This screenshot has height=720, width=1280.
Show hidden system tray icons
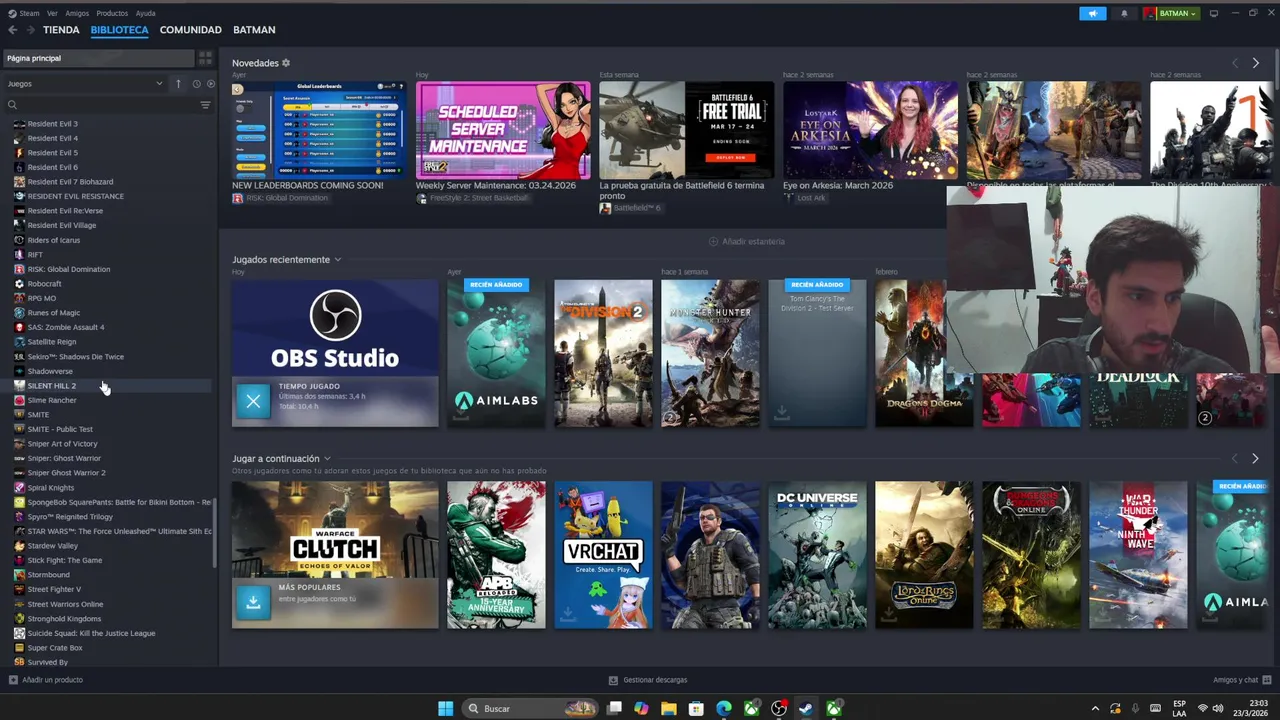pyautogui.click(x=1095, y=708)
